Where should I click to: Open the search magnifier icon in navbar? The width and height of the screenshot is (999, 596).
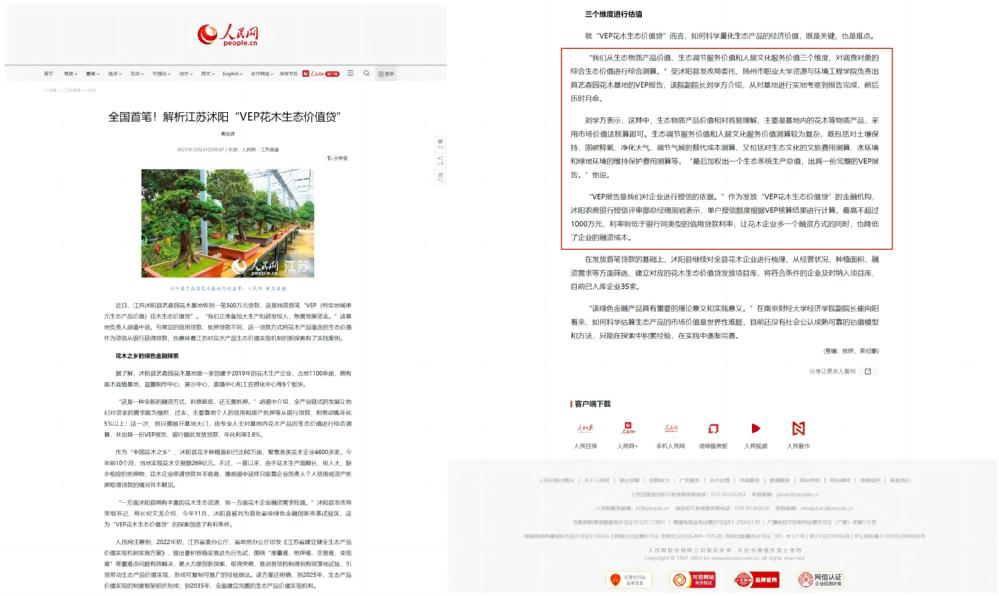click(x=366, y=73)
